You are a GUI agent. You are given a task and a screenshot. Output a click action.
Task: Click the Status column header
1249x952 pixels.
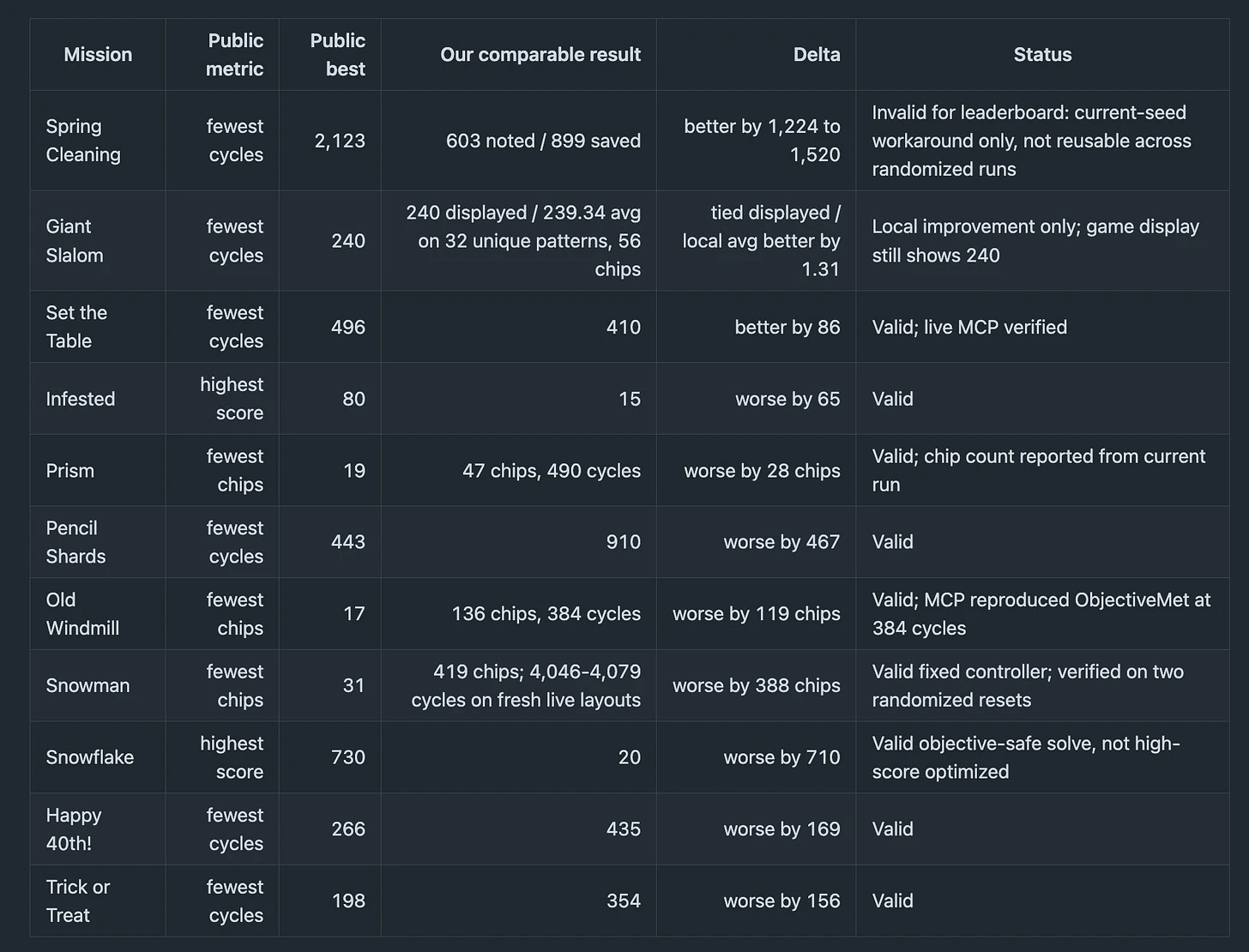coord(1042,55)
